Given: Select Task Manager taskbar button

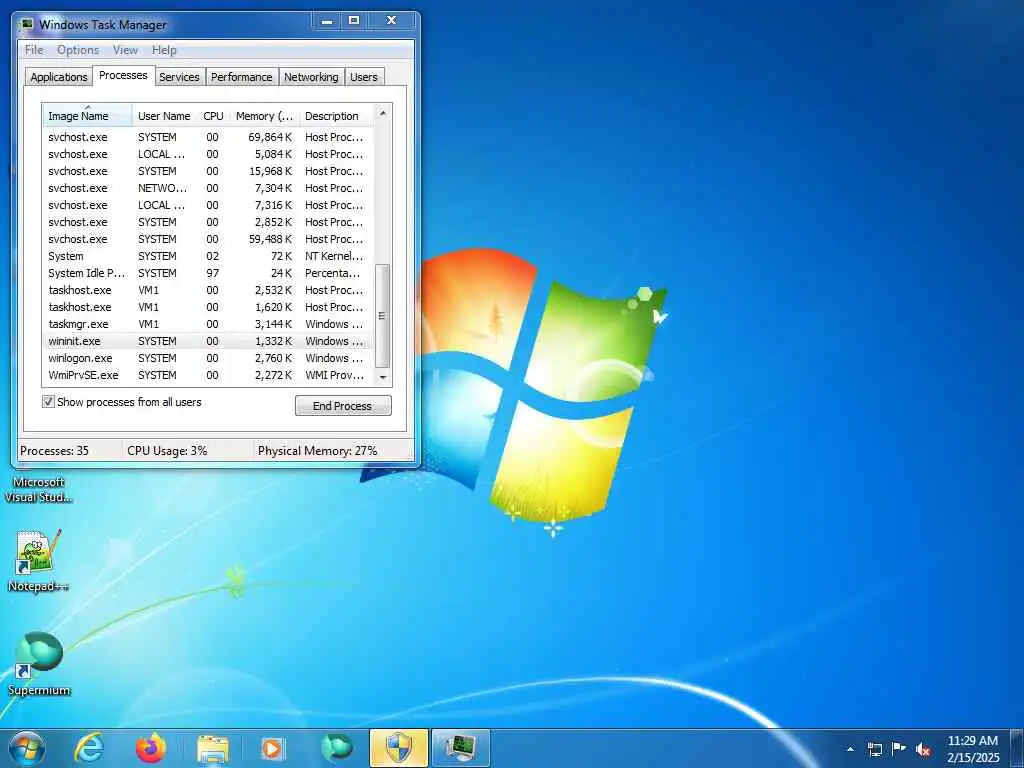Looking at the screenshot, I should click(460, 748).
